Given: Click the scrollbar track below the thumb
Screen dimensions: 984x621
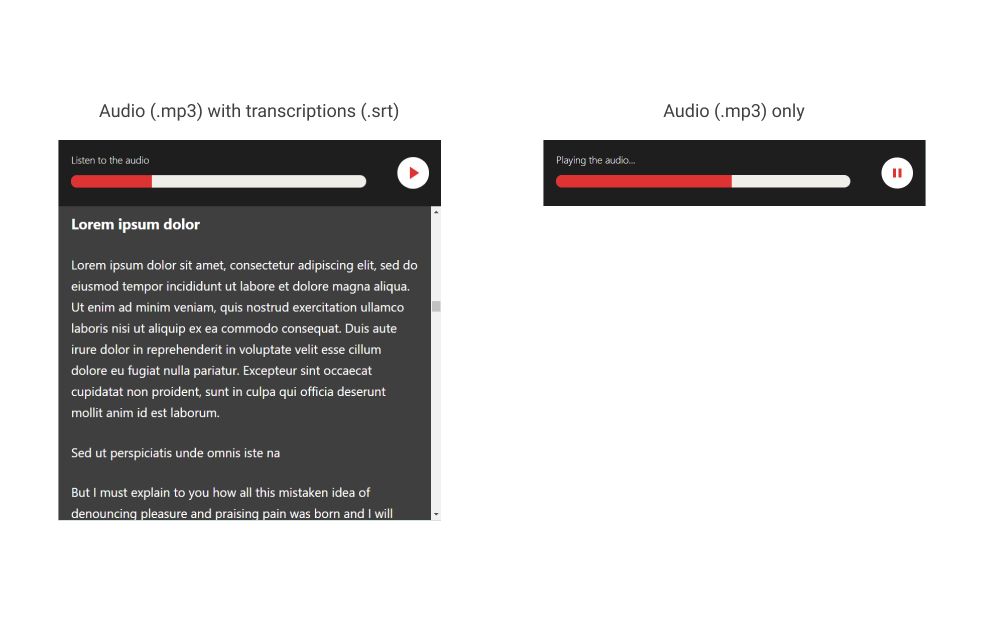Looking at the screenshot, I should click(436, 410).
